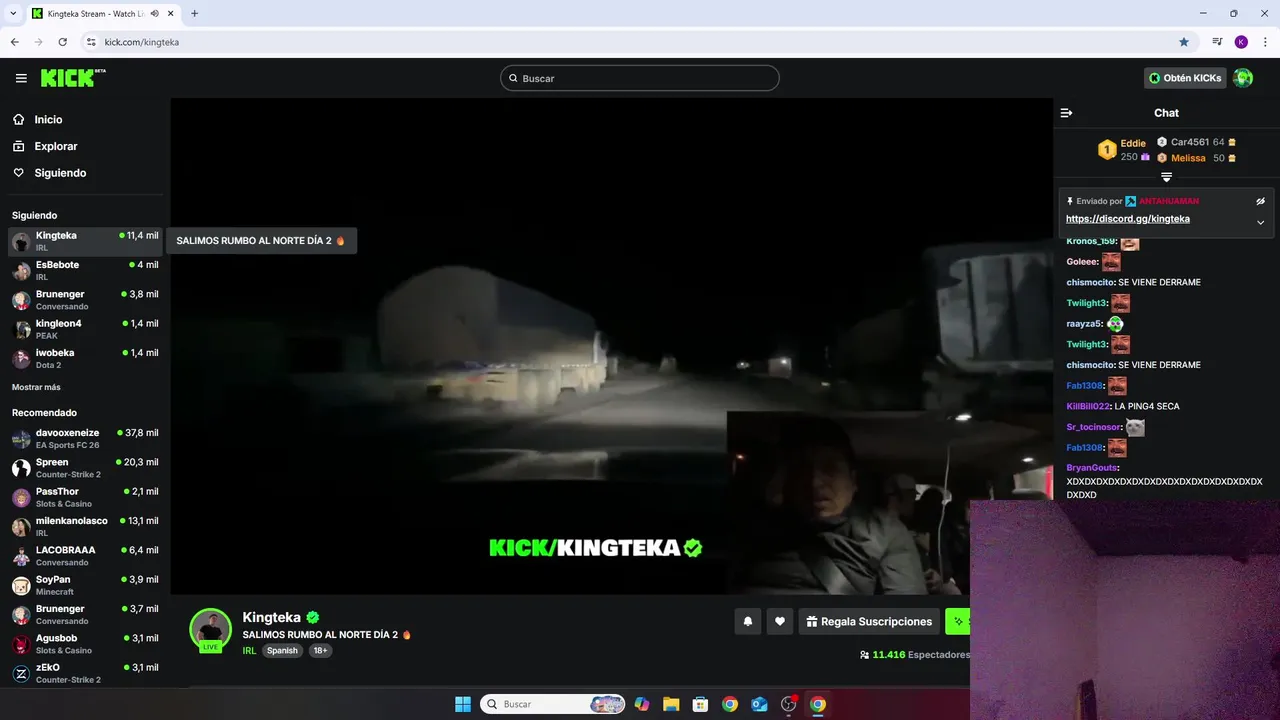Follow or unfollow with heart icon
This screenshot has height=720, width=1280.
780,621
